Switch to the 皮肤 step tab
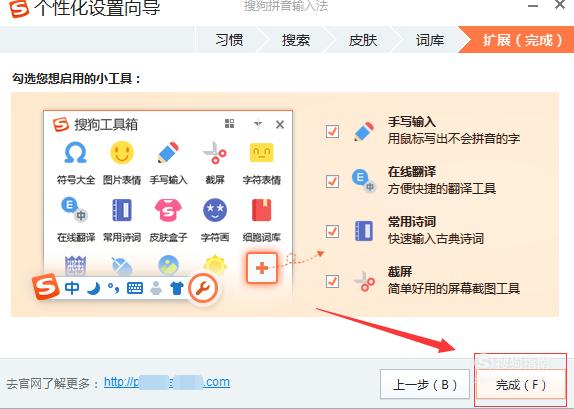The width and height of the screenshot is (574, 409). 363,40
